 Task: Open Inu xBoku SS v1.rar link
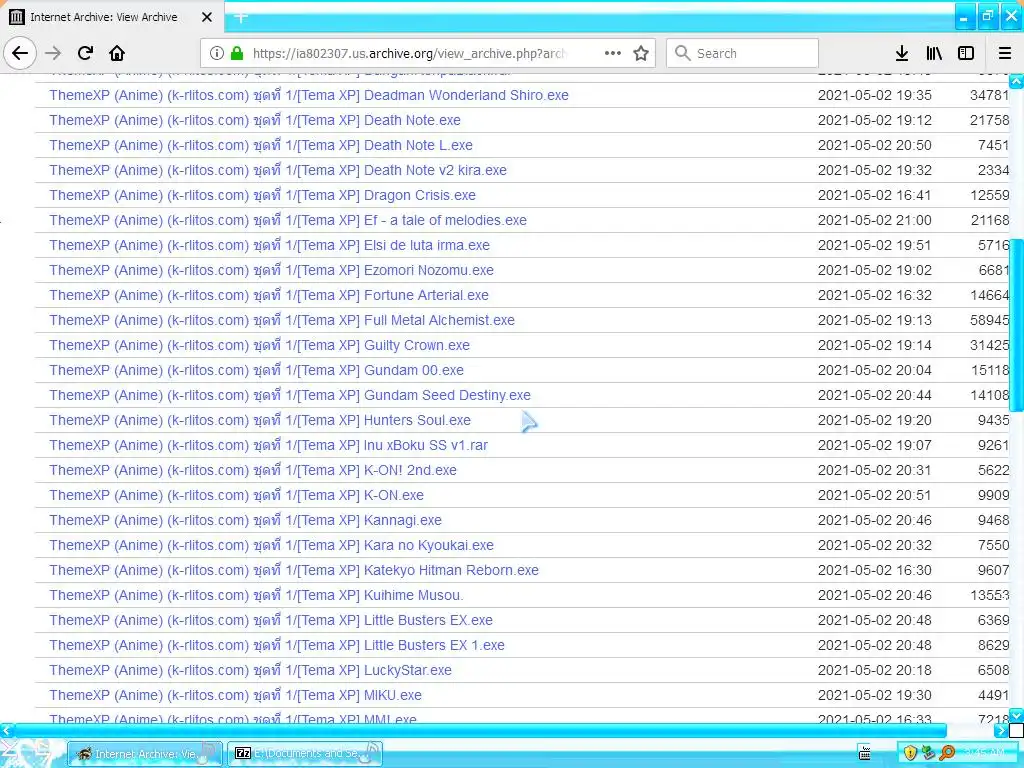[x=268, y=445]
